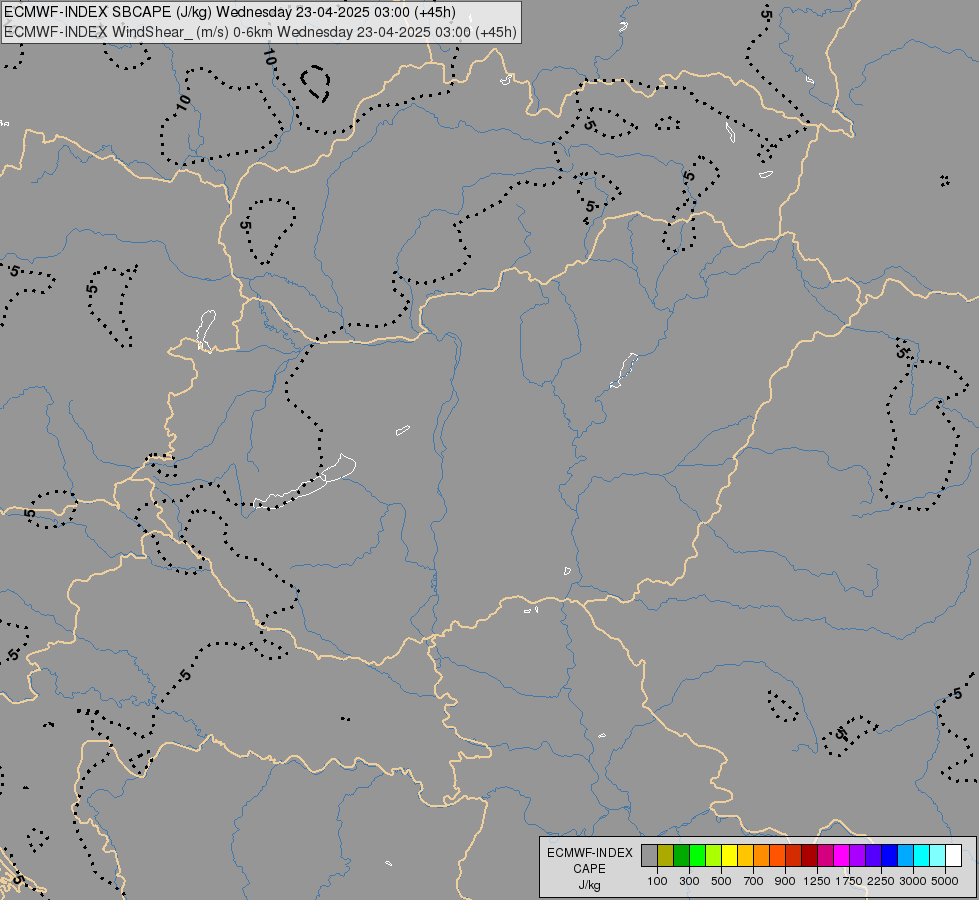Click the legend value 1250
979x900 pixels.
tap(817, 881)
